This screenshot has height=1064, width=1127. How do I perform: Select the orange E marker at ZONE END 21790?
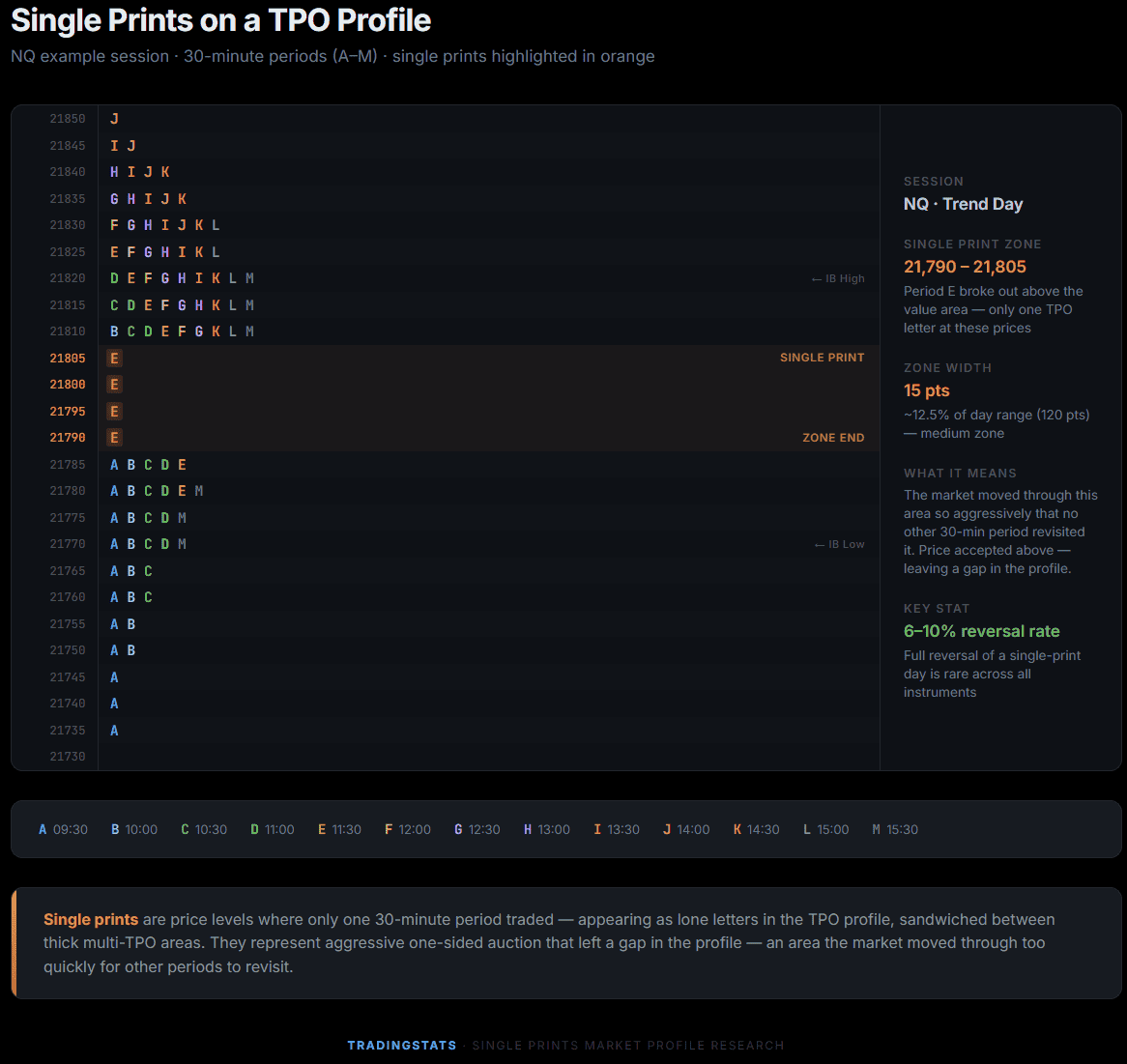click(114, 437)
